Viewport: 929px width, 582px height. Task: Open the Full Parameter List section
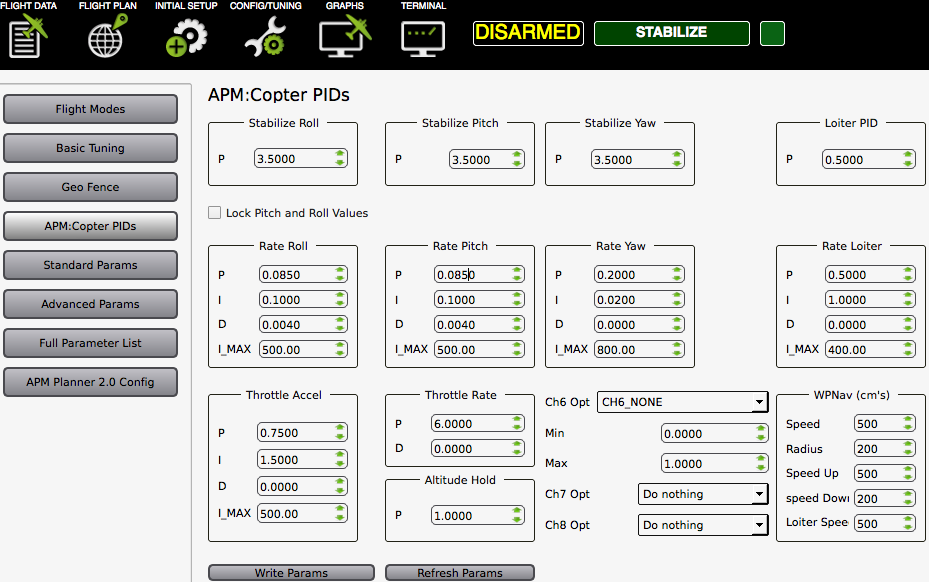click(x=90, y=343)
